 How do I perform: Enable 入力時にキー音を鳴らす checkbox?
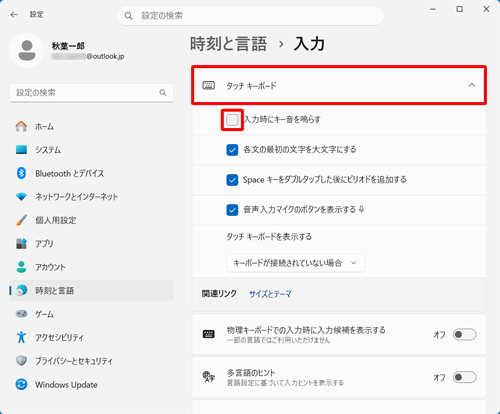tap(232, 120)
